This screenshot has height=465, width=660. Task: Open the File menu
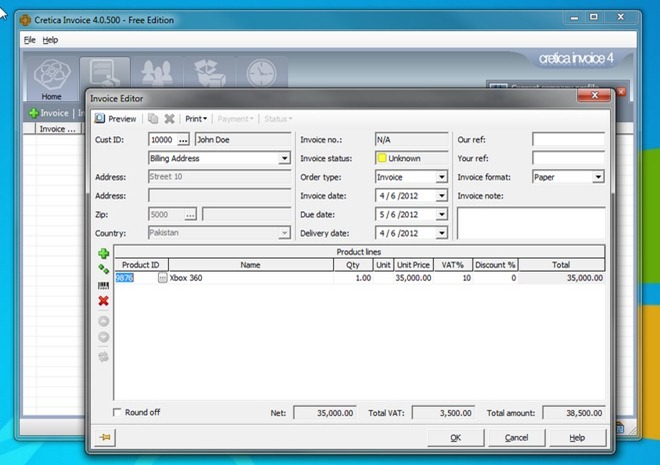tap(29, 40)
